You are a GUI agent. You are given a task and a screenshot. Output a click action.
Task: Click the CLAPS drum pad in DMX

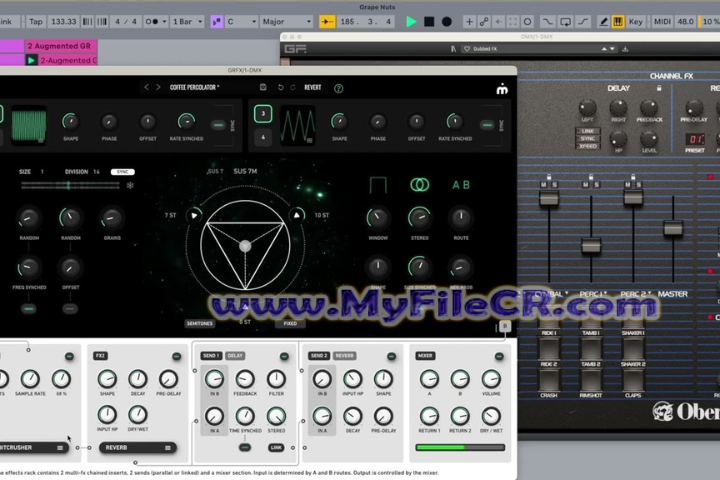(633, 382)
